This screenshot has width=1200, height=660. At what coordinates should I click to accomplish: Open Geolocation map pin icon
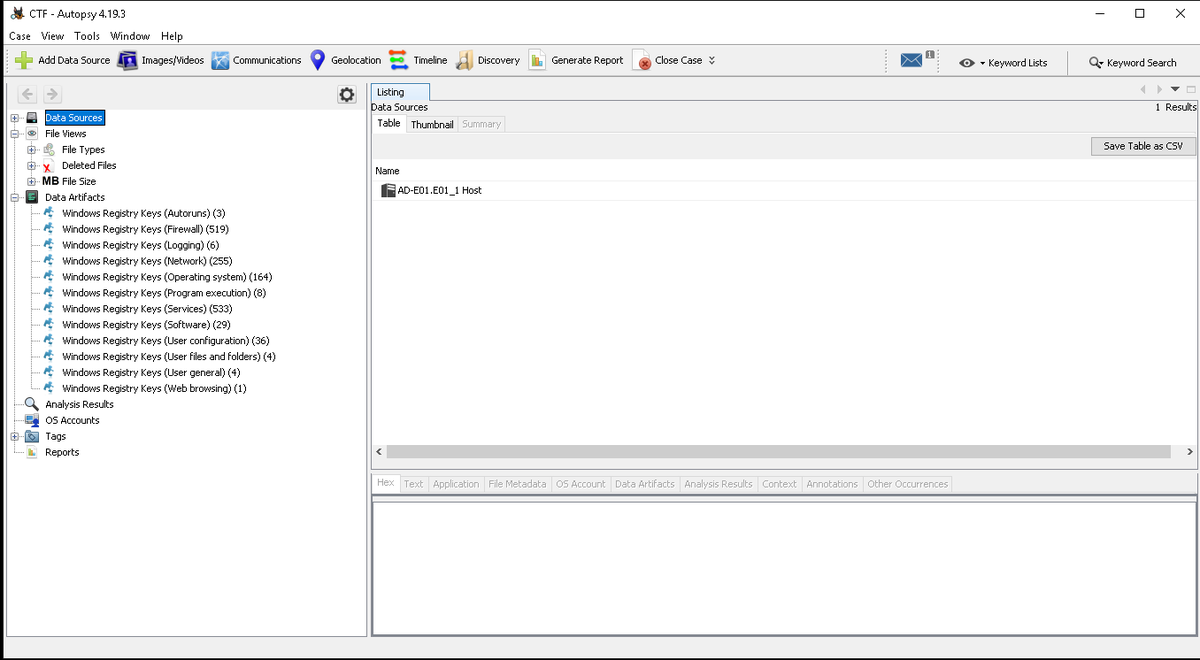pyautogui.click(x=318, y=60)
